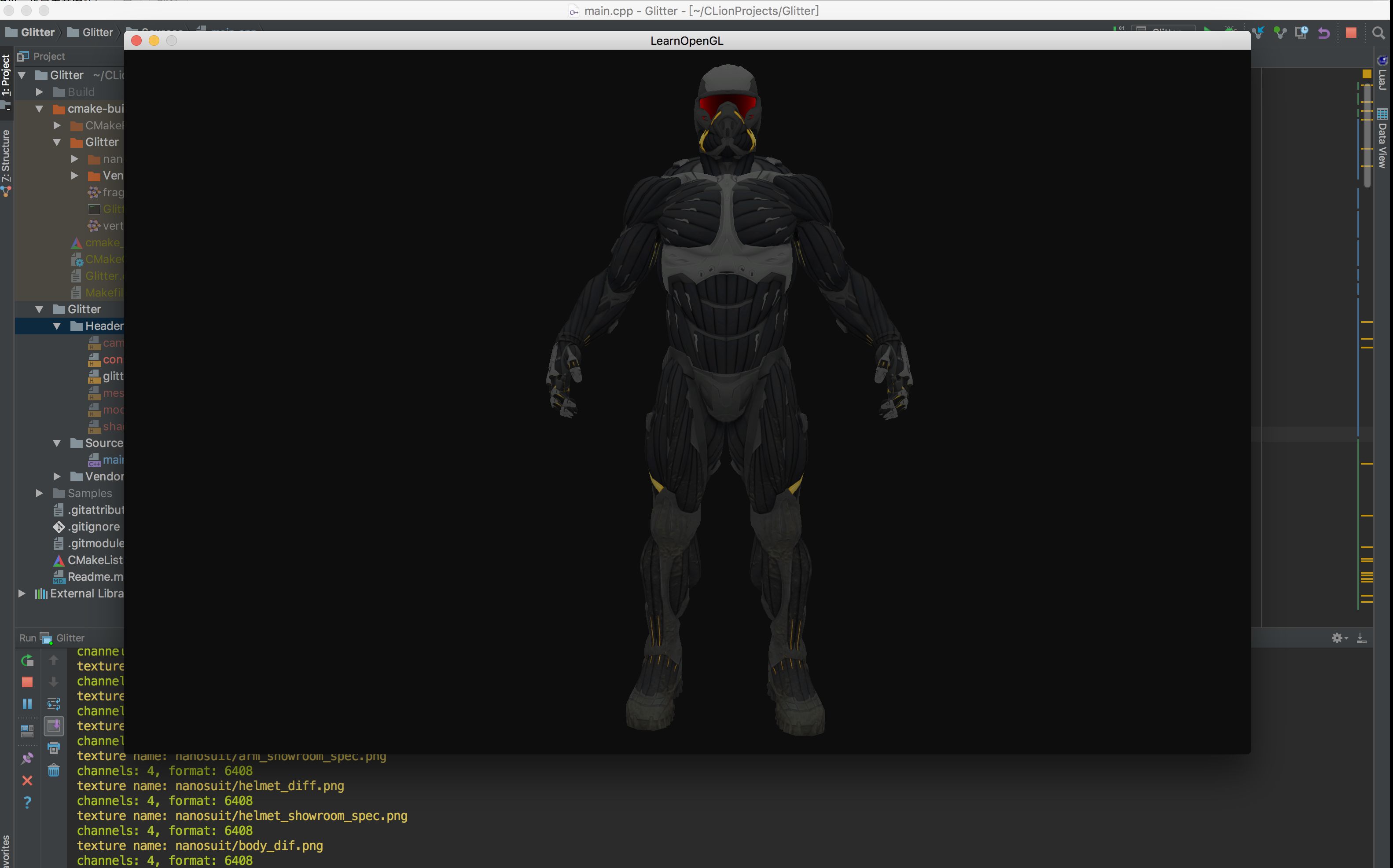1393x868 pixels.
Task: Open Run panel settings gear
Action: tap(1338, 638)
